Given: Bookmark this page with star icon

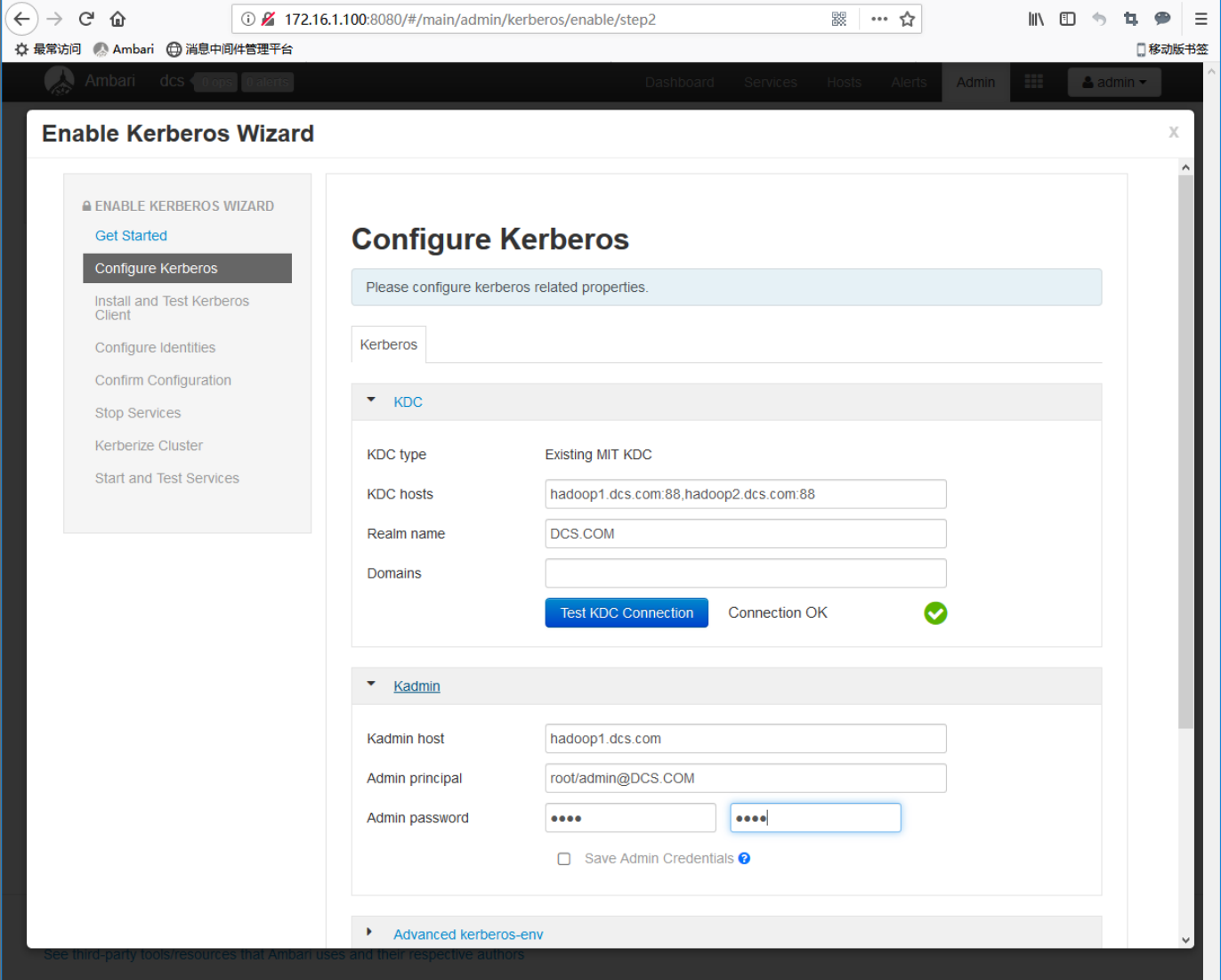Looking at the screenshot, I should click(907, 19).
